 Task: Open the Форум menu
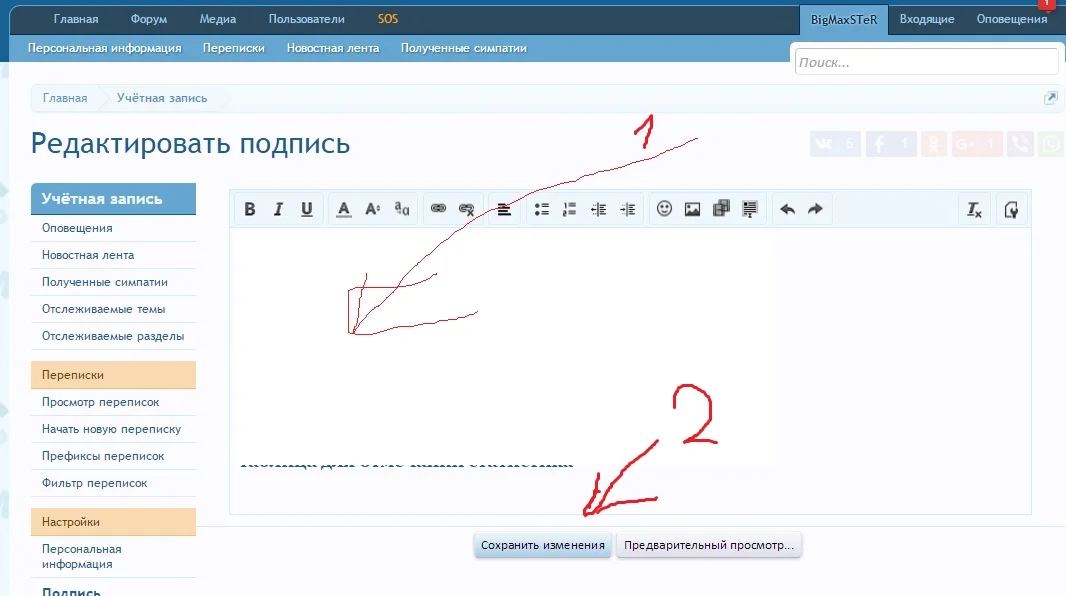point(148,18)
